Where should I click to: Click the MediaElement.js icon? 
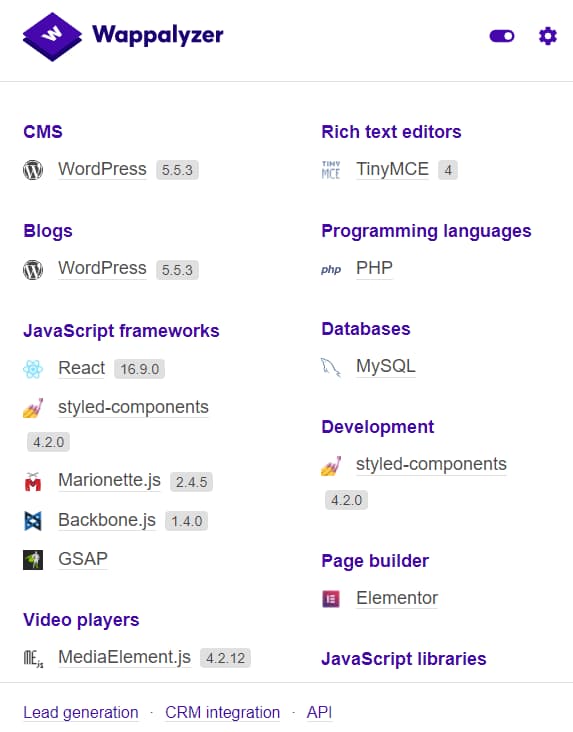(x=33, y=658)
